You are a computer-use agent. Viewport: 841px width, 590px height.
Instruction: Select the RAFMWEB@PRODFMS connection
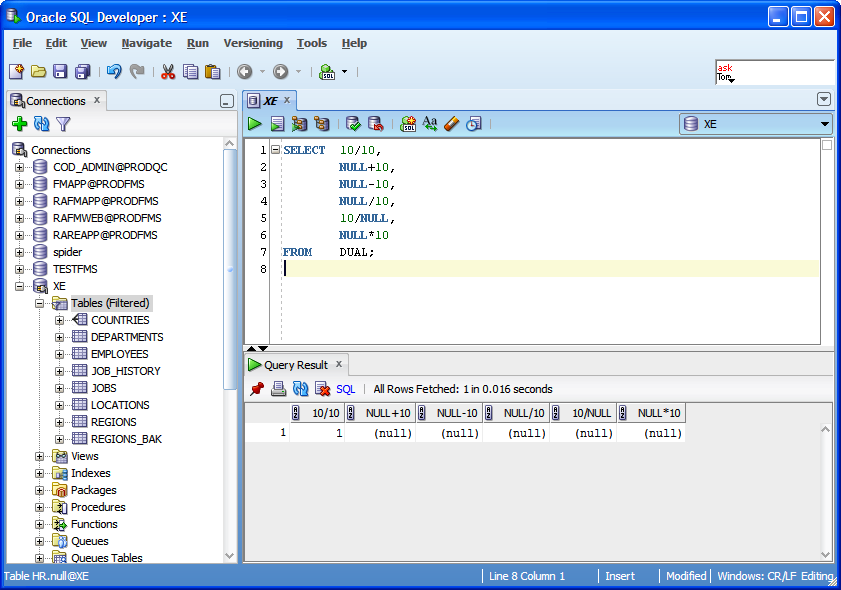tap(107, 218)
